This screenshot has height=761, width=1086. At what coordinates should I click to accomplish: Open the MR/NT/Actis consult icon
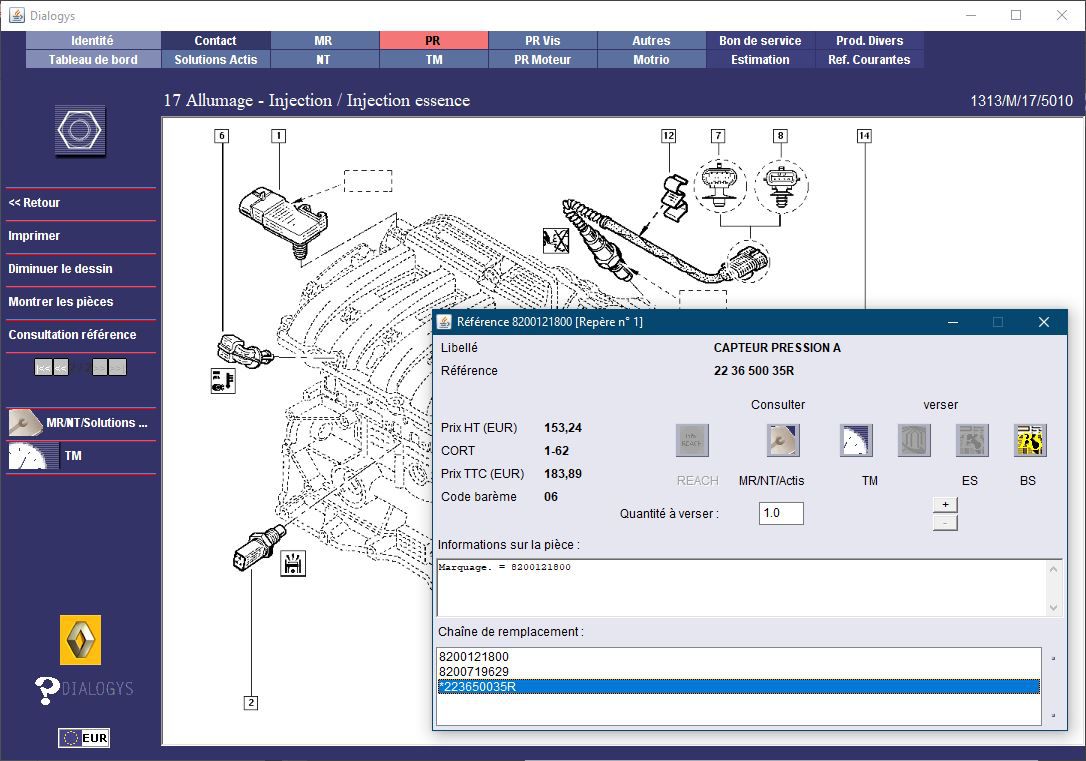pos(783,440)
